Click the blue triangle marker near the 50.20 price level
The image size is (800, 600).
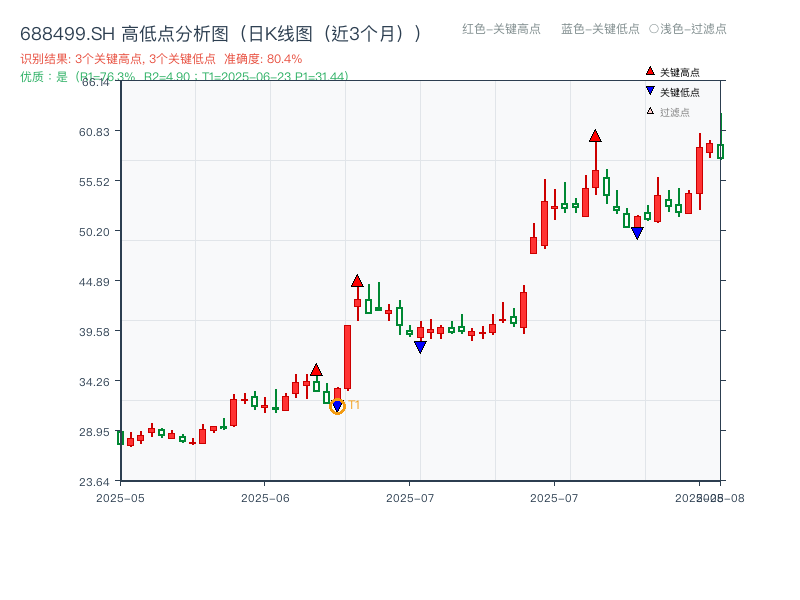point(638,231)
